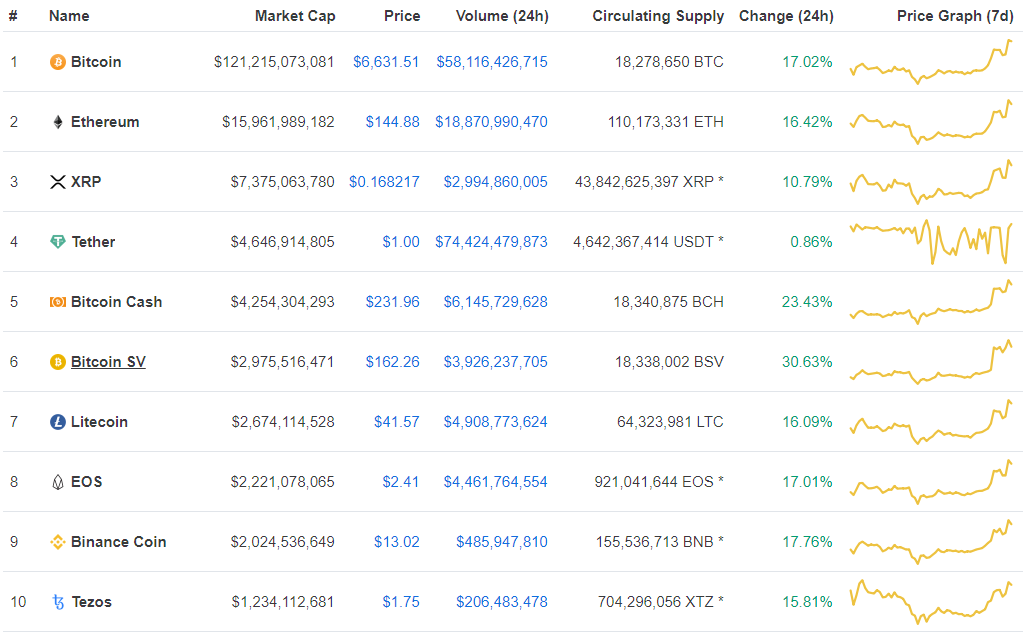Open EOS 7-day price graph

point(931,482)
